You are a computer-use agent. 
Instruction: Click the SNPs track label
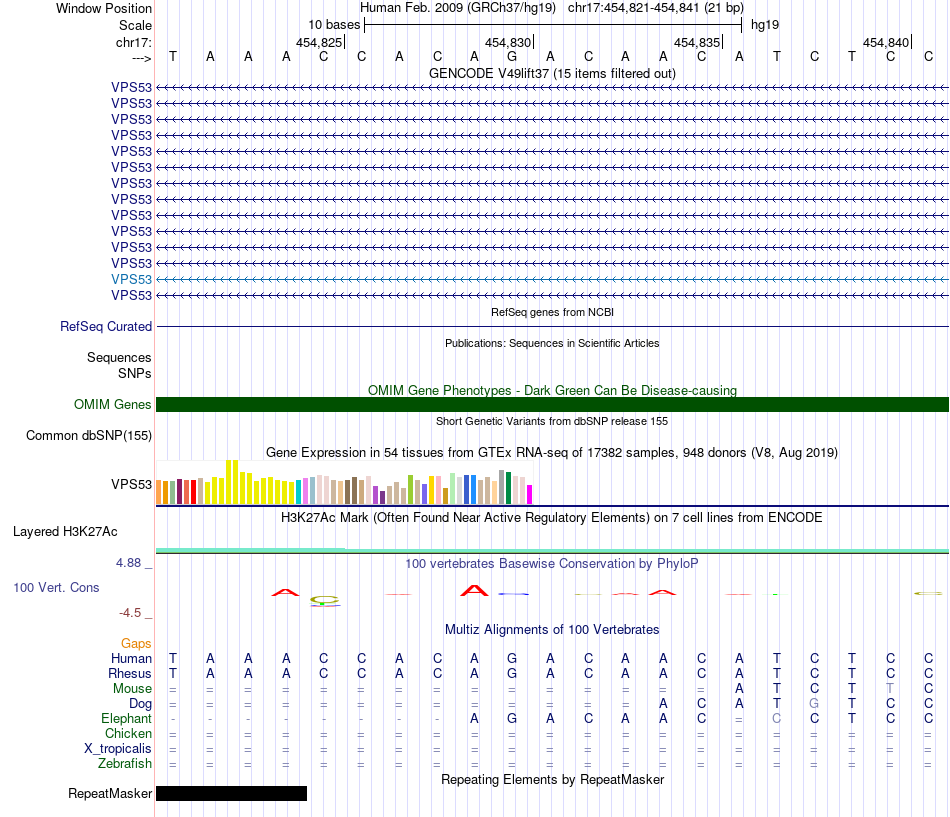coord(135,373)
